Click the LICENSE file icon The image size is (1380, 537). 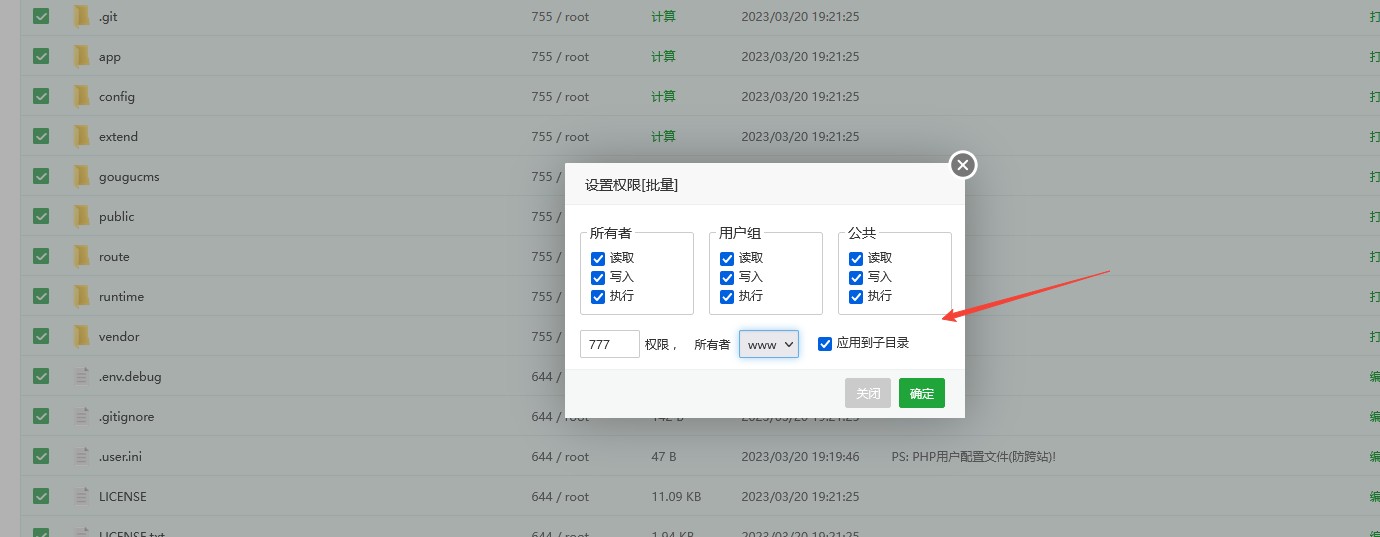(82, 497)
